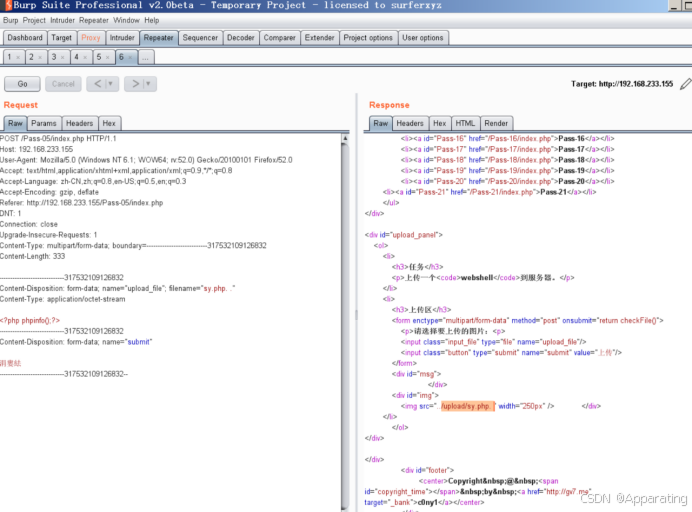Open the Intruder menu
692x512 pixels.
62,20
